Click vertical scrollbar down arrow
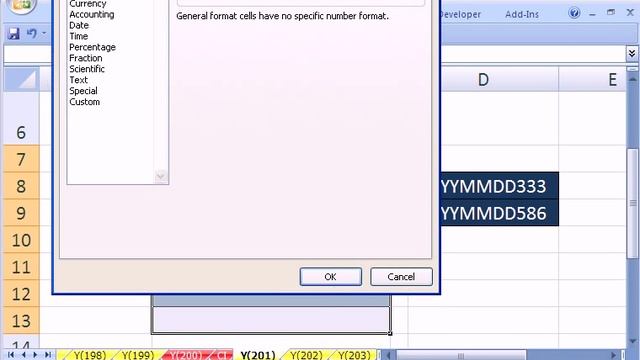The width and height of the screenshot is (640, 360). tap(632, 341)
